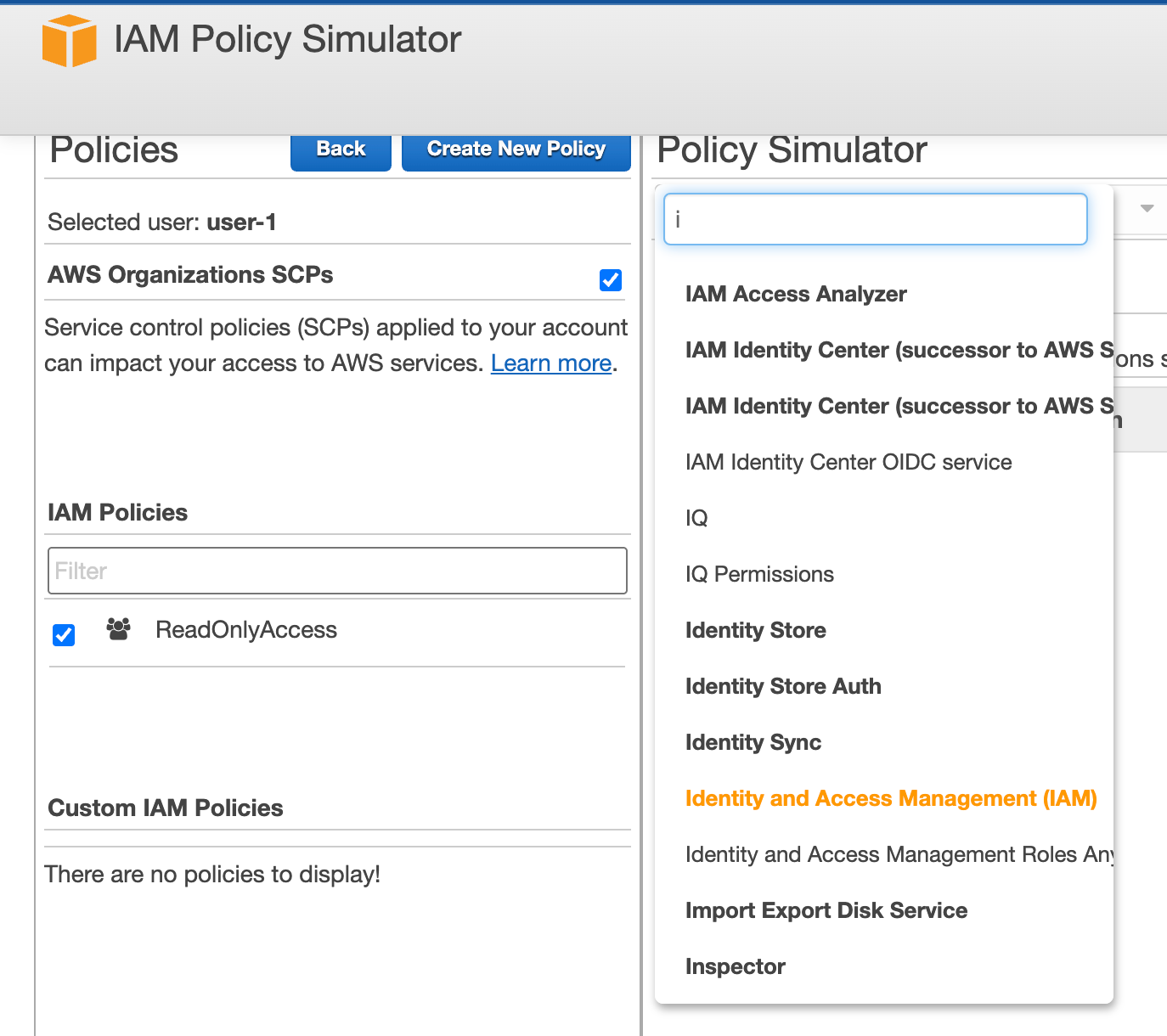Click the IAM Policies section heading
1167x1036 pixels.
[x=118, y=512]
